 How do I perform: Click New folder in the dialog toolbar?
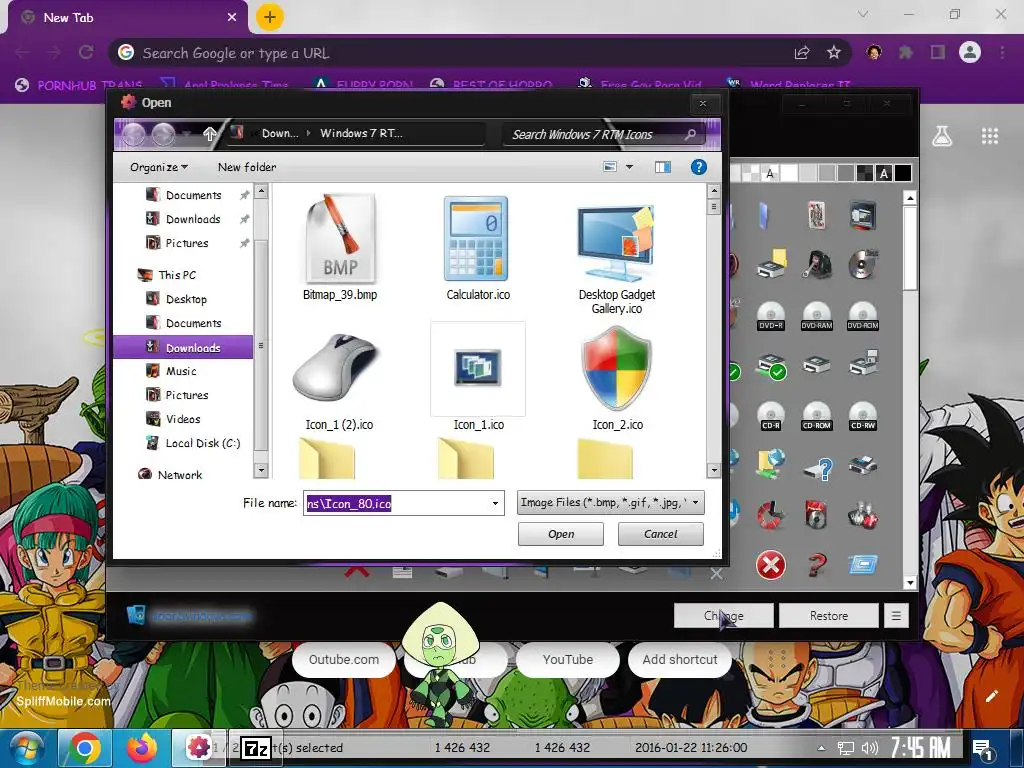[247, 167]
